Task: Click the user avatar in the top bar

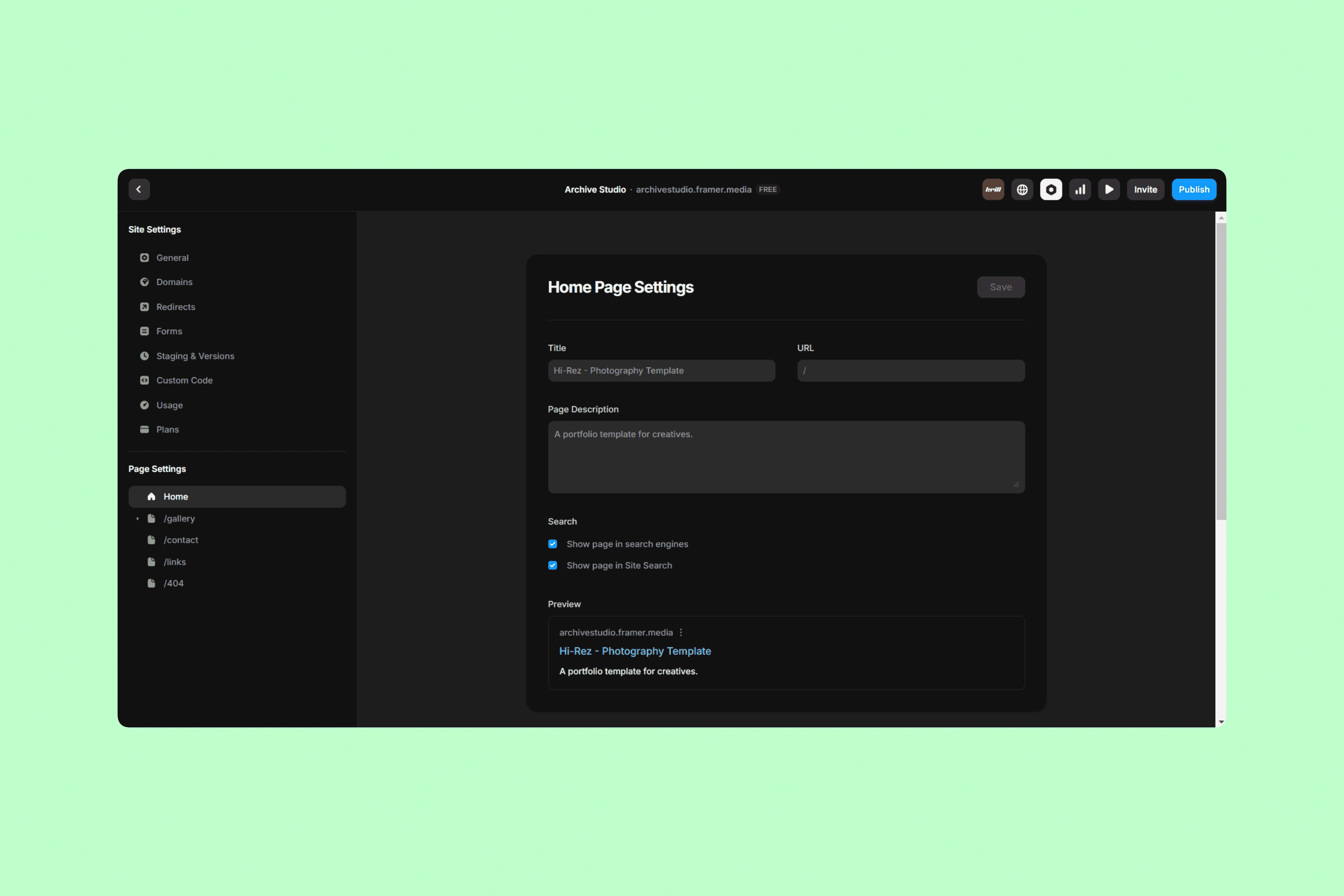Action: click(x=993, y=189)
